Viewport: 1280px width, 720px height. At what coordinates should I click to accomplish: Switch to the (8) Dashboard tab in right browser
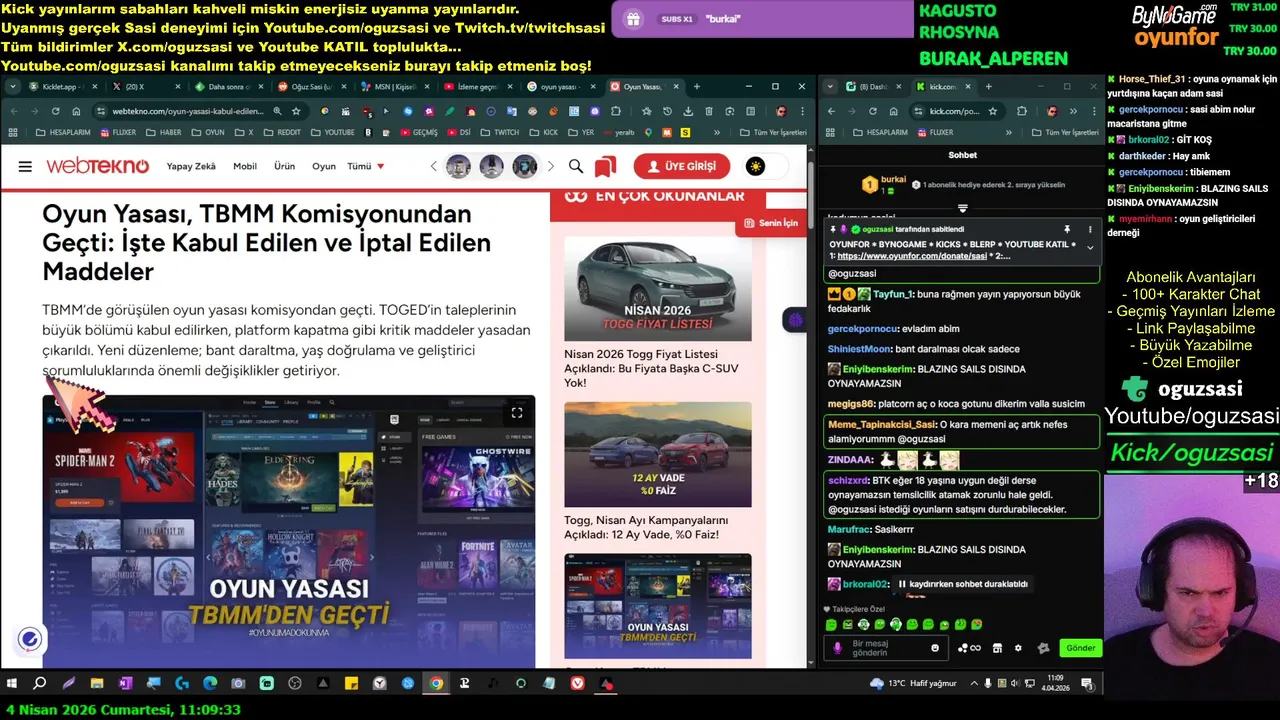pos(872,87)
